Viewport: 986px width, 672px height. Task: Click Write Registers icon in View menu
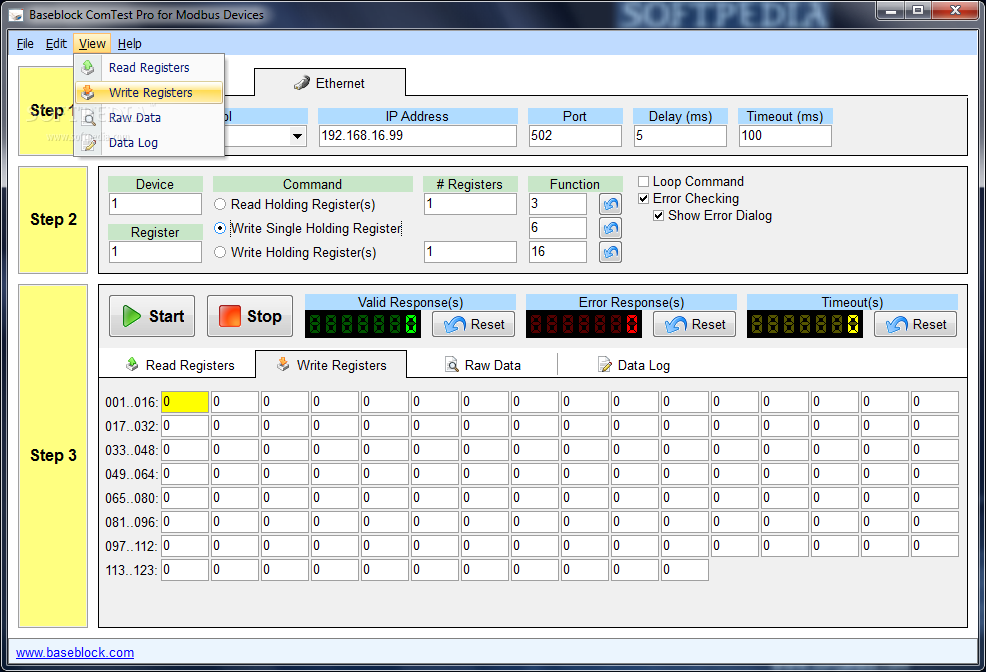click(x=88, y=92)
